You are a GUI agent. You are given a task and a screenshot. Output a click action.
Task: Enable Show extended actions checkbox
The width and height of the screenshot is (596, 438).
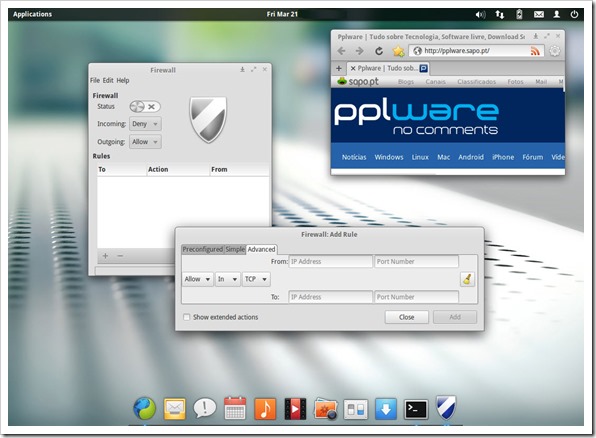pos(187,317)
